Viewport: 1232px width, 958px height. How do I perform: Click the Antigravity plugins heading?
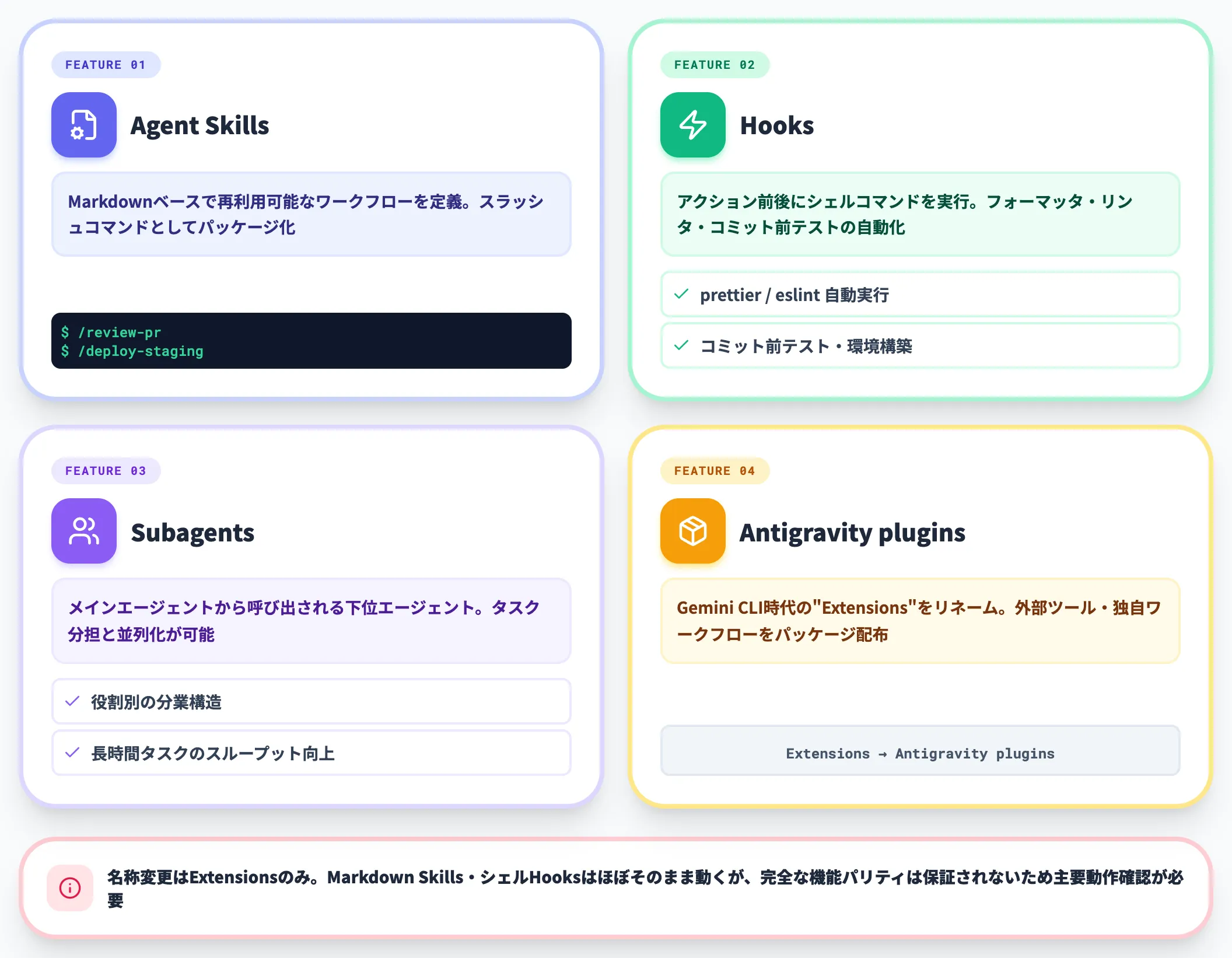[x=852, y=533]
